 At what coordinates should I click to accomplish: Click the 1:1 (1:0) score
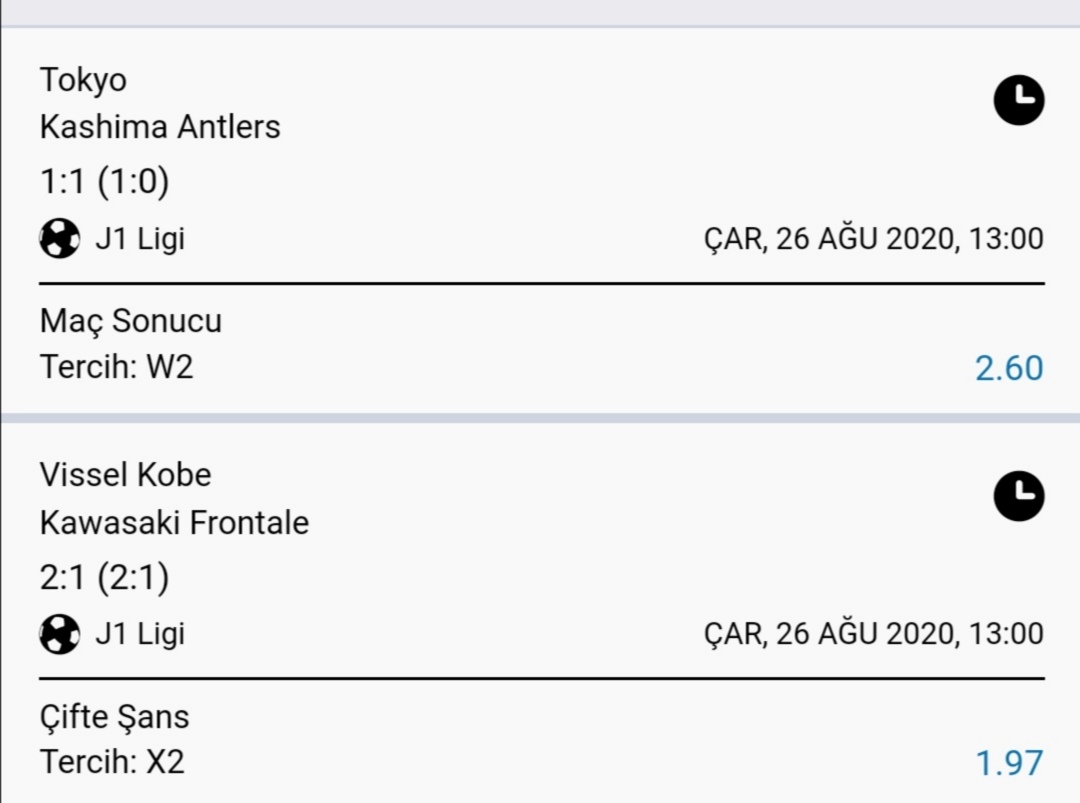click(105, 182)
